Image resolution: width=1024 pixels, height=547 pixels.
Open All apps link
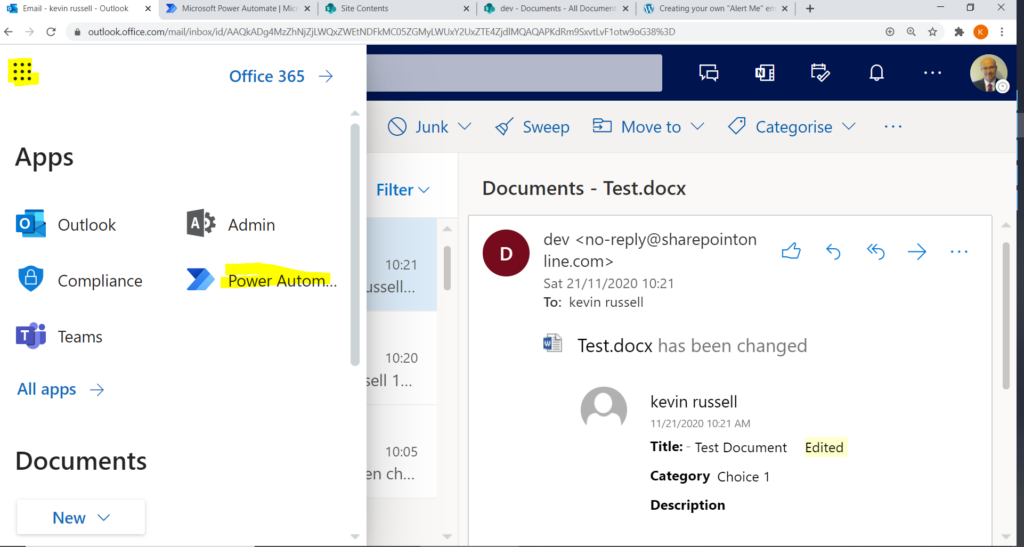[60, 390]
